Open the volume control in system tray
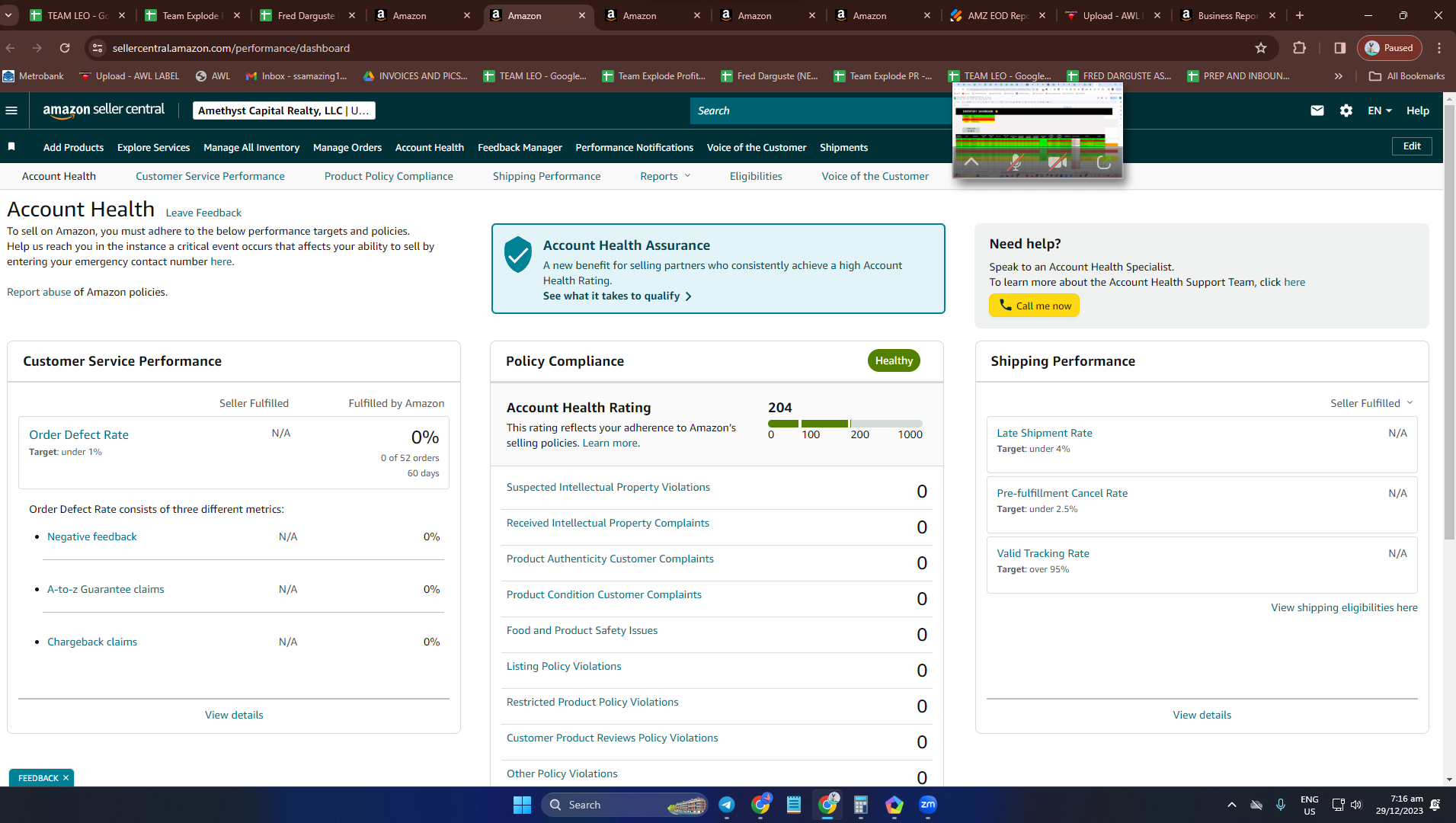Screen dimensions: 1456x823 coord(1356,805)
